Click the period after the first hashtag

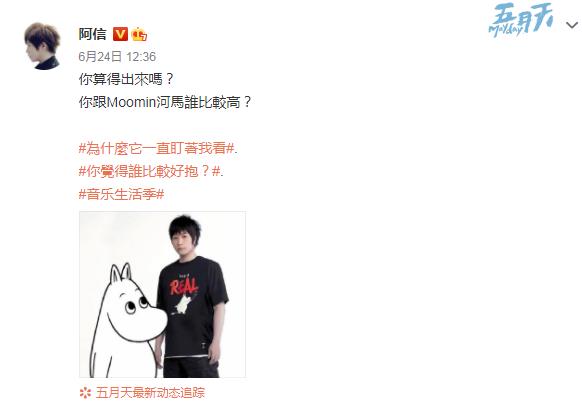236,149
